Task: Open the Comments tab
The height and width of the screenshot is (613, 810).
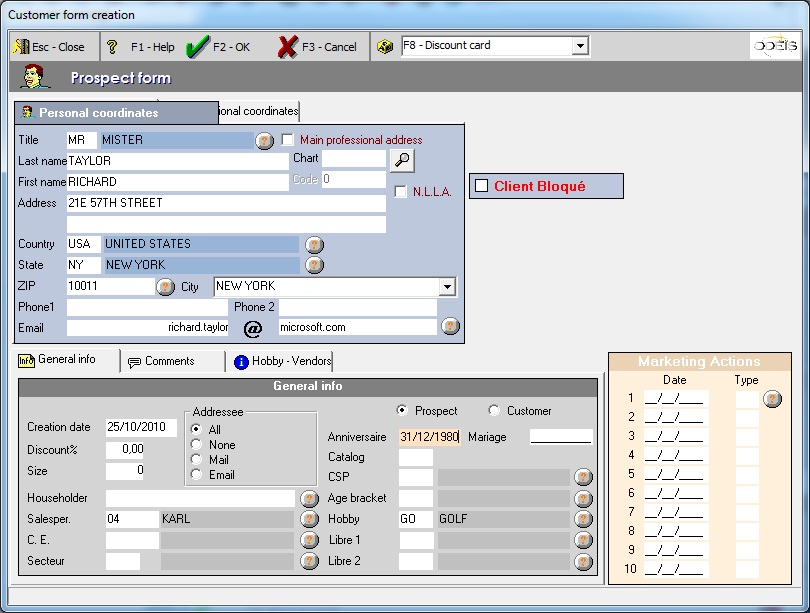Action: pyautogui.click(x=172, y=361)
